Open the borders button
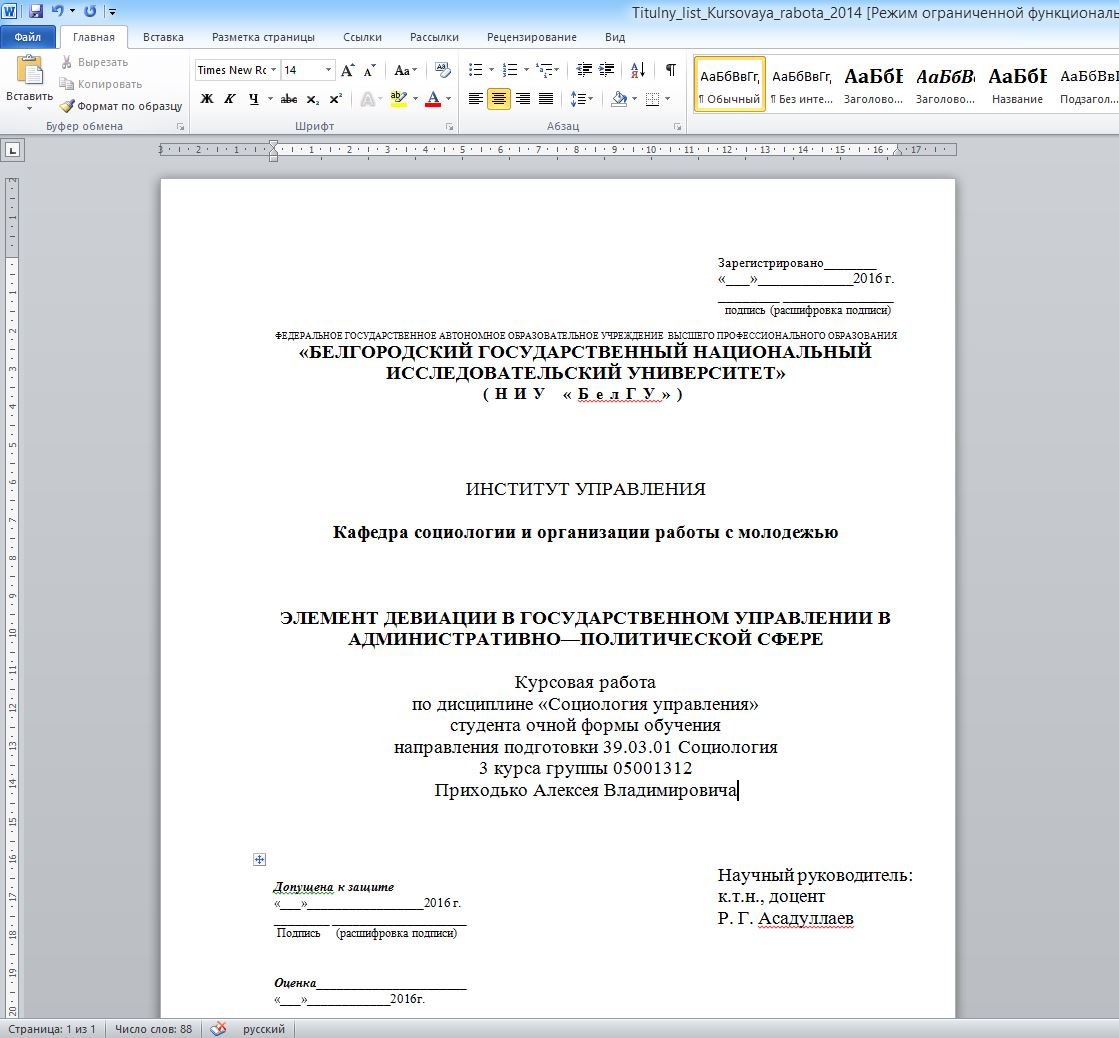The height and width of the screenshot is (1038, 1119). point(652,99)
